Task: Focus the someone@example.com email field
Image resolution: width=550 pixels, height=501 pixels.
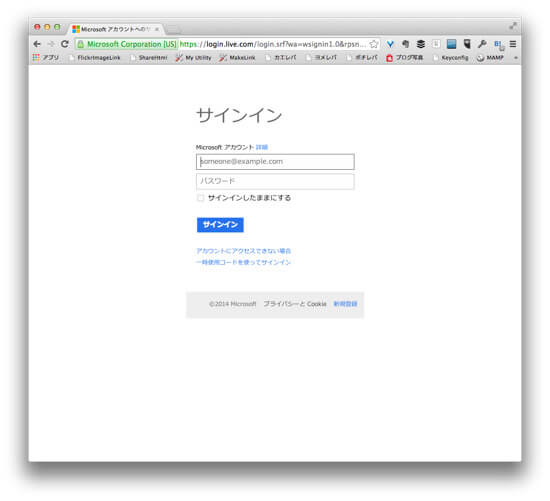Action: pyautogui.click(x=275, y=162)
